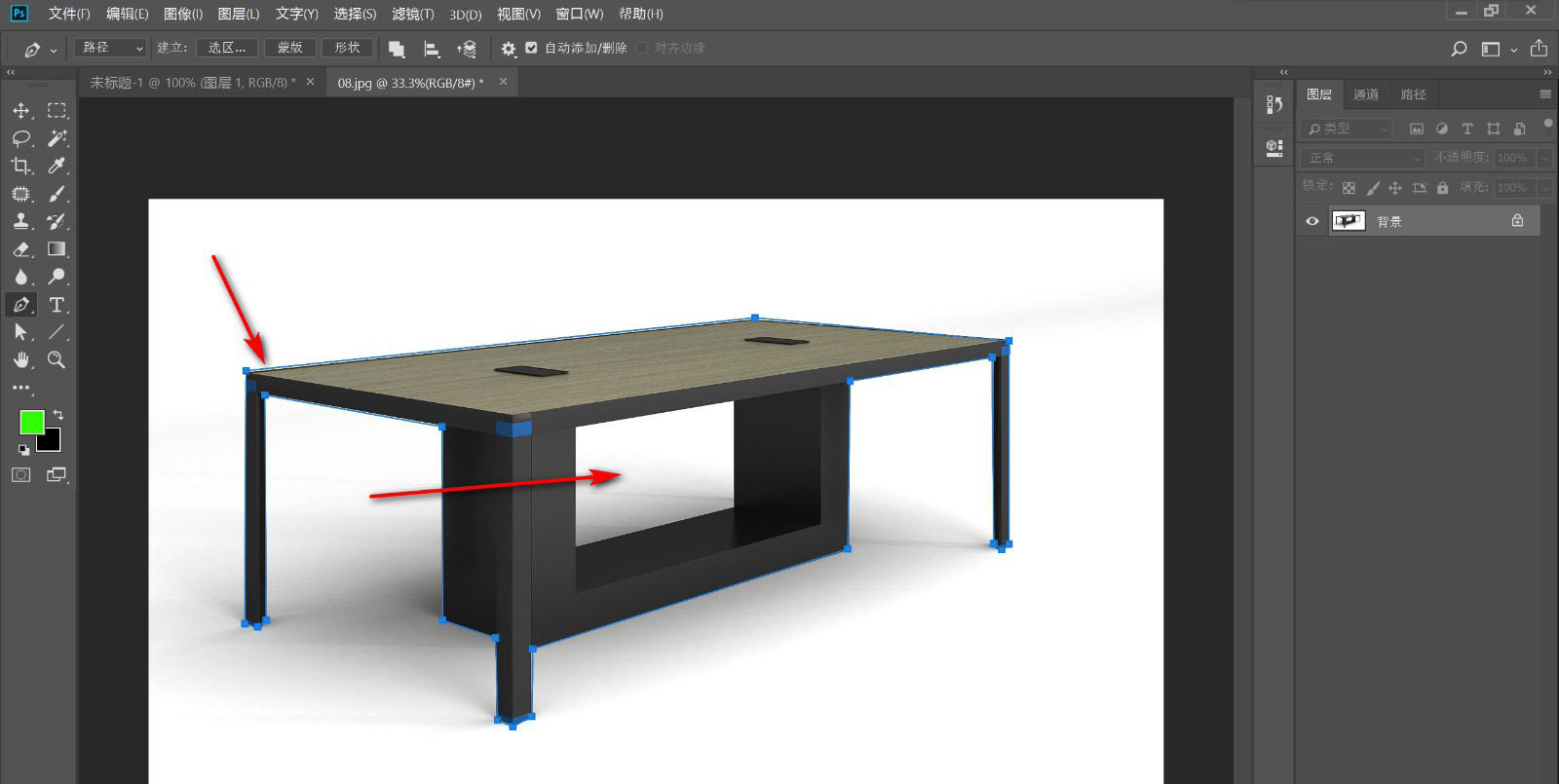Screen dimensions: 1559x784
Task: Open the workspace switcher dropdown
Action: tap(1497, 49)
